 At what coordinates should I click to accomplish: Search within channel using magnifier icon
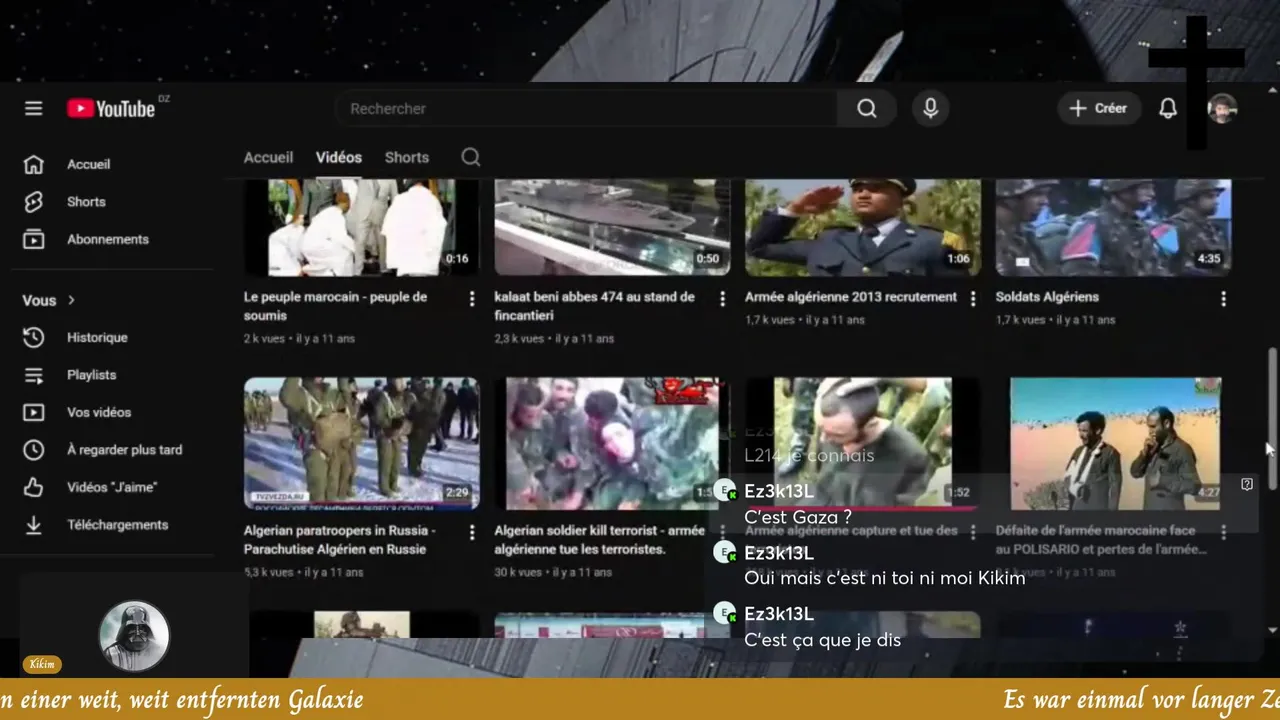471,157
